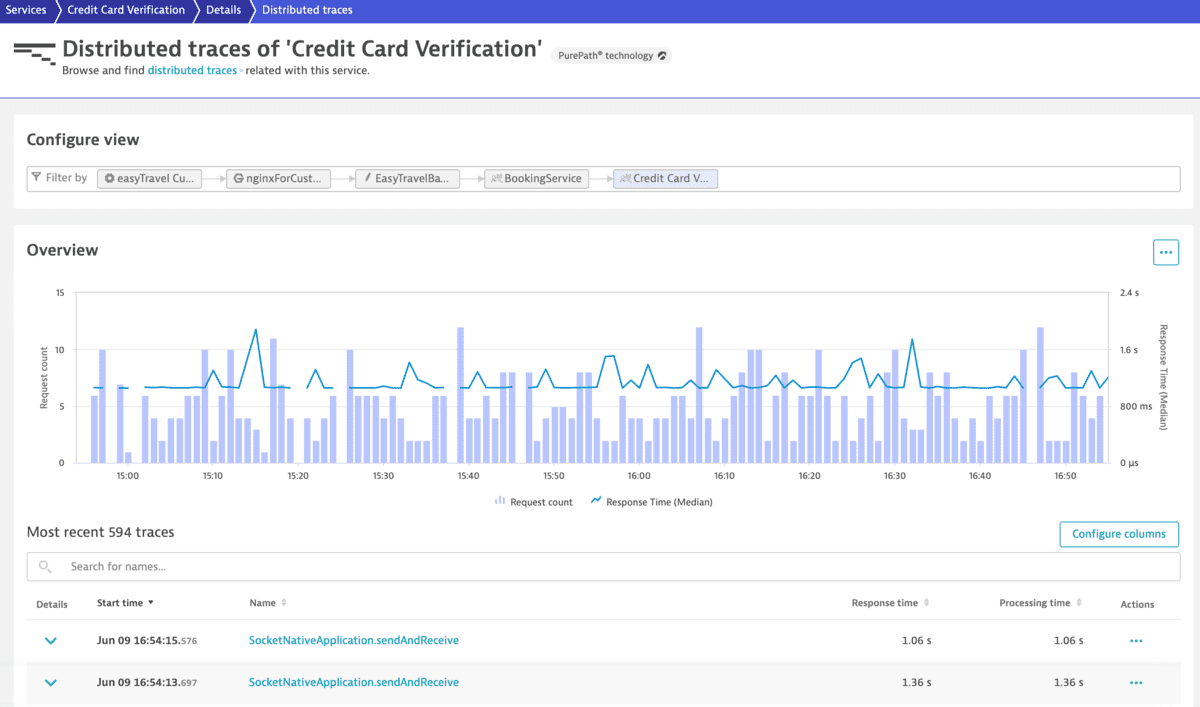This screenshot has width=1200, height=707.
Task: Click the BookingService service icon in filter path
Action: (x=498, y=178)
